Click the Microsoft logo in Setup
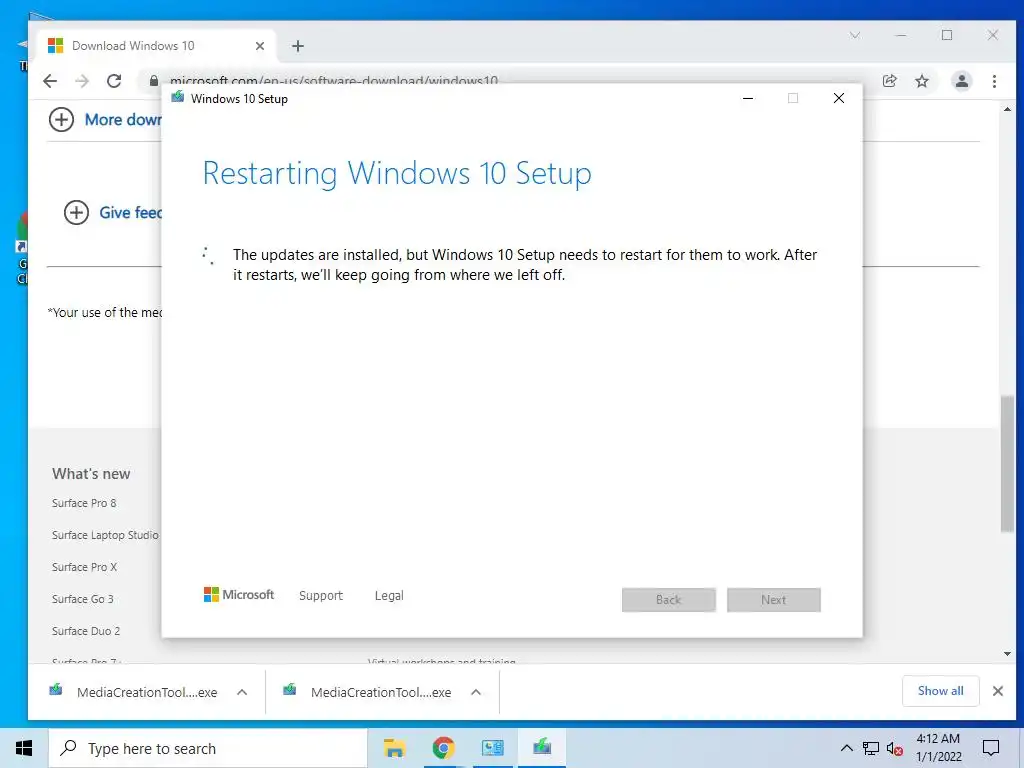This screenshot has width=1024, height=768. [239, 595]
